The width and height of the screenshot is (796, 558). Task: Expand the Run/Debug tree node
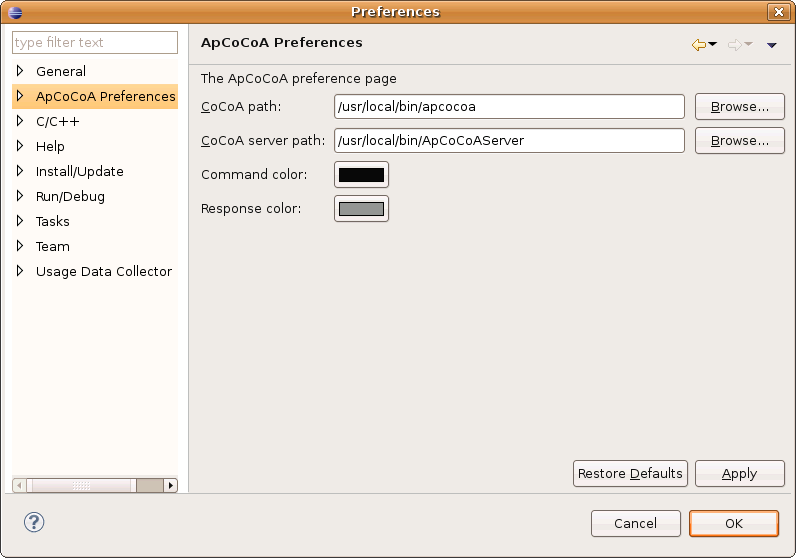tap(20, 195)
